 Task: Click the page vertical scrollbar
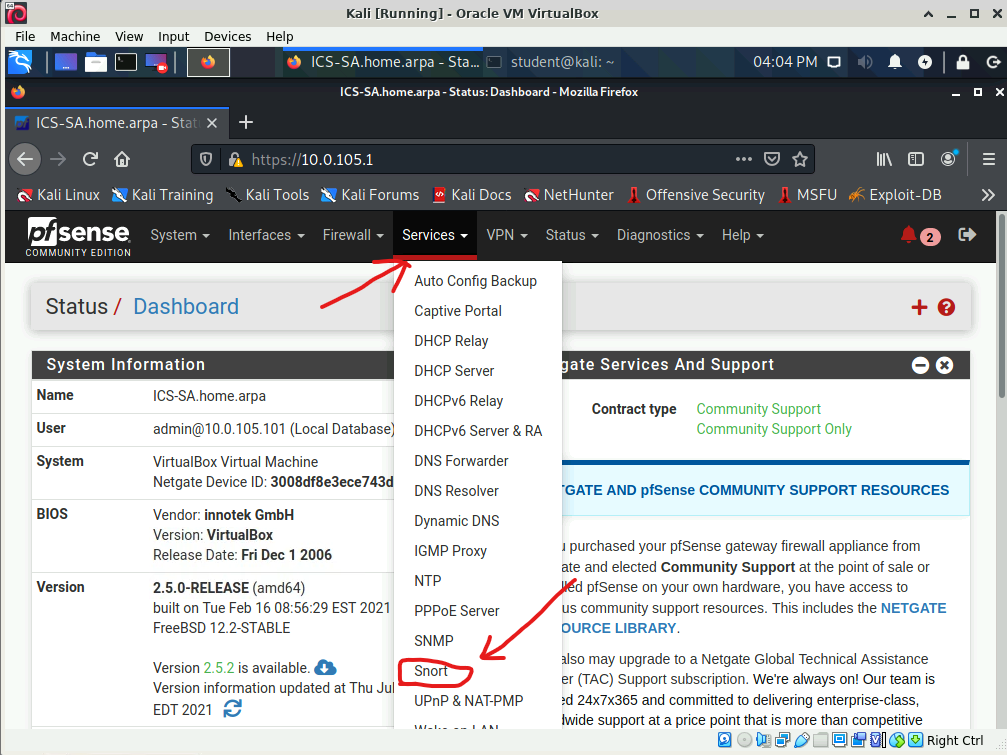(1001, 306)
